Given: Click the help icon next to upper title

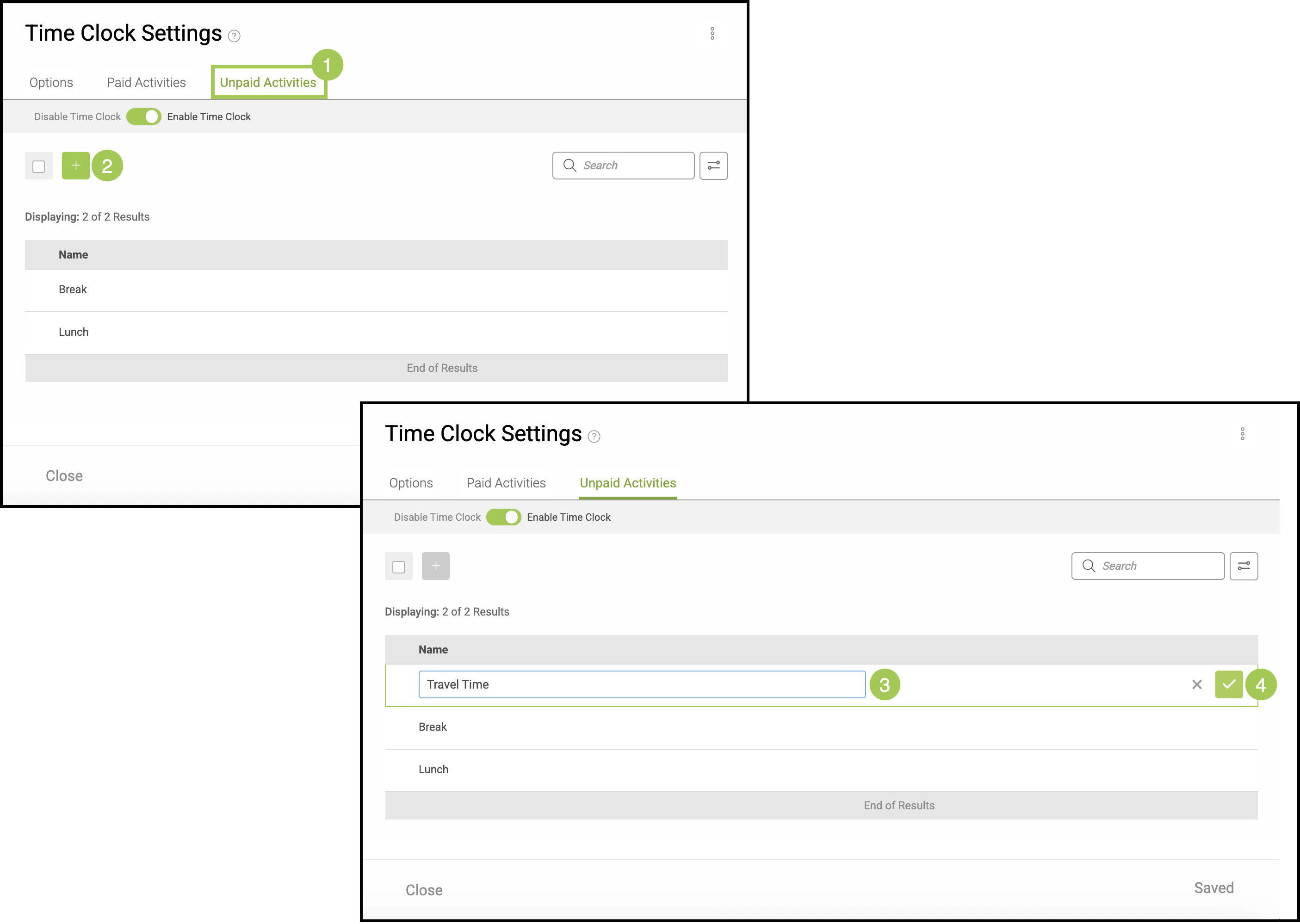Looking at the screenshot, I should [x=234, y=37].
